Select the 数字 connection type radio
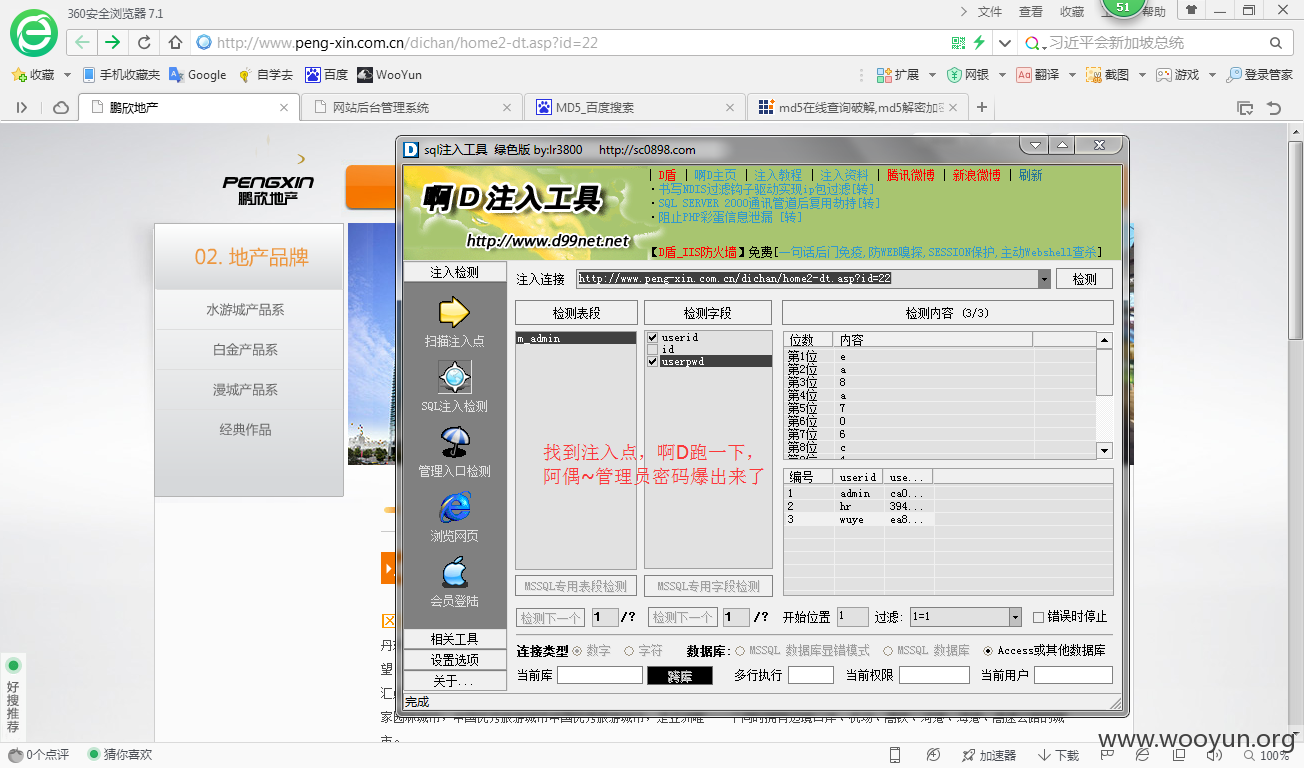 [577, 651]
